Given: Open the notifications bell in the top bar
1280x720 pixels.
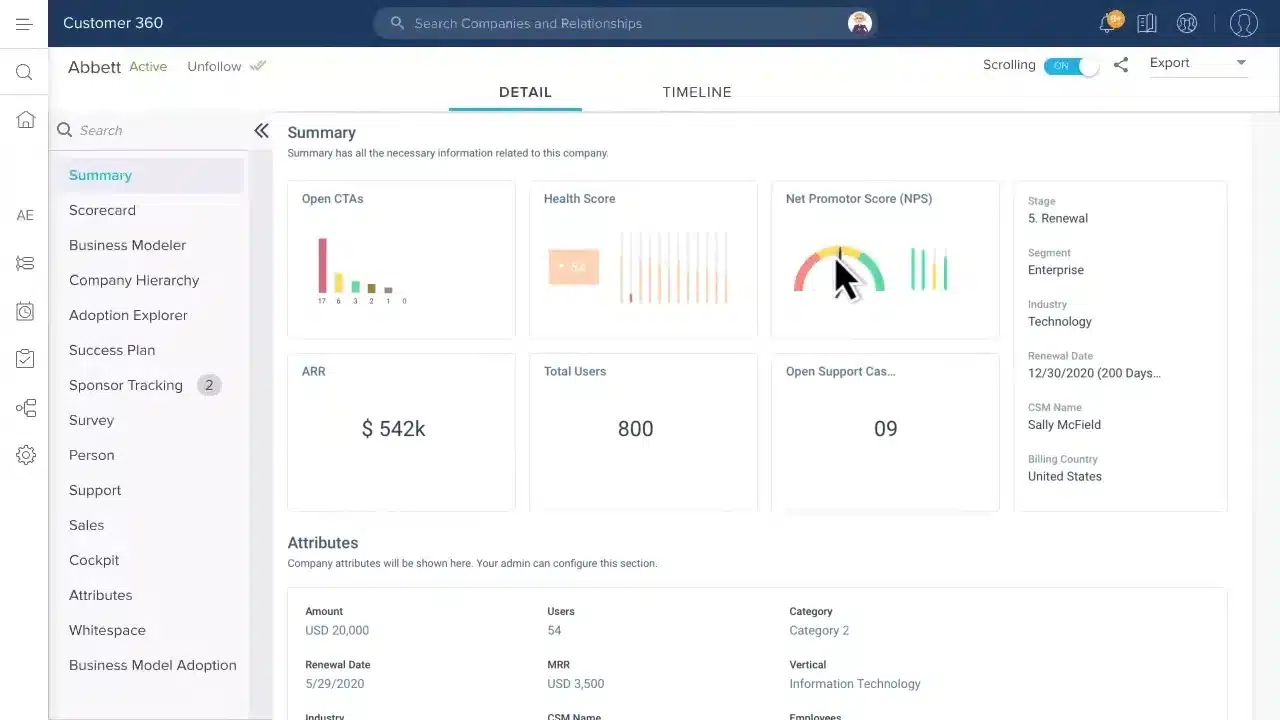Looking at the screenshot, I should pos(1106,23).
